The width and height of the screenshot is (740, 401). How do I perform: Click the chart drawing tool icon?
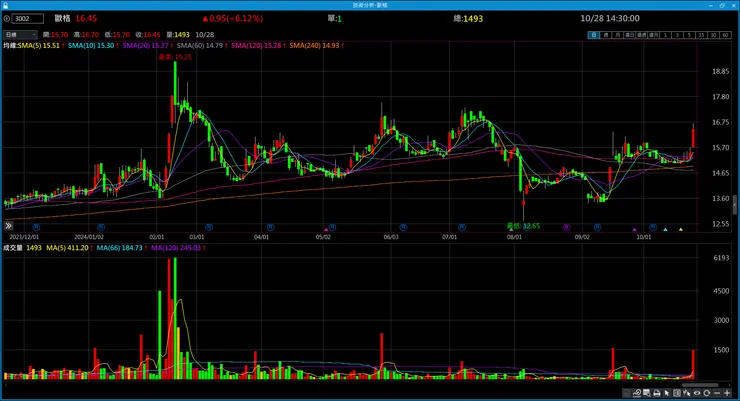click(x=637, y=393)
